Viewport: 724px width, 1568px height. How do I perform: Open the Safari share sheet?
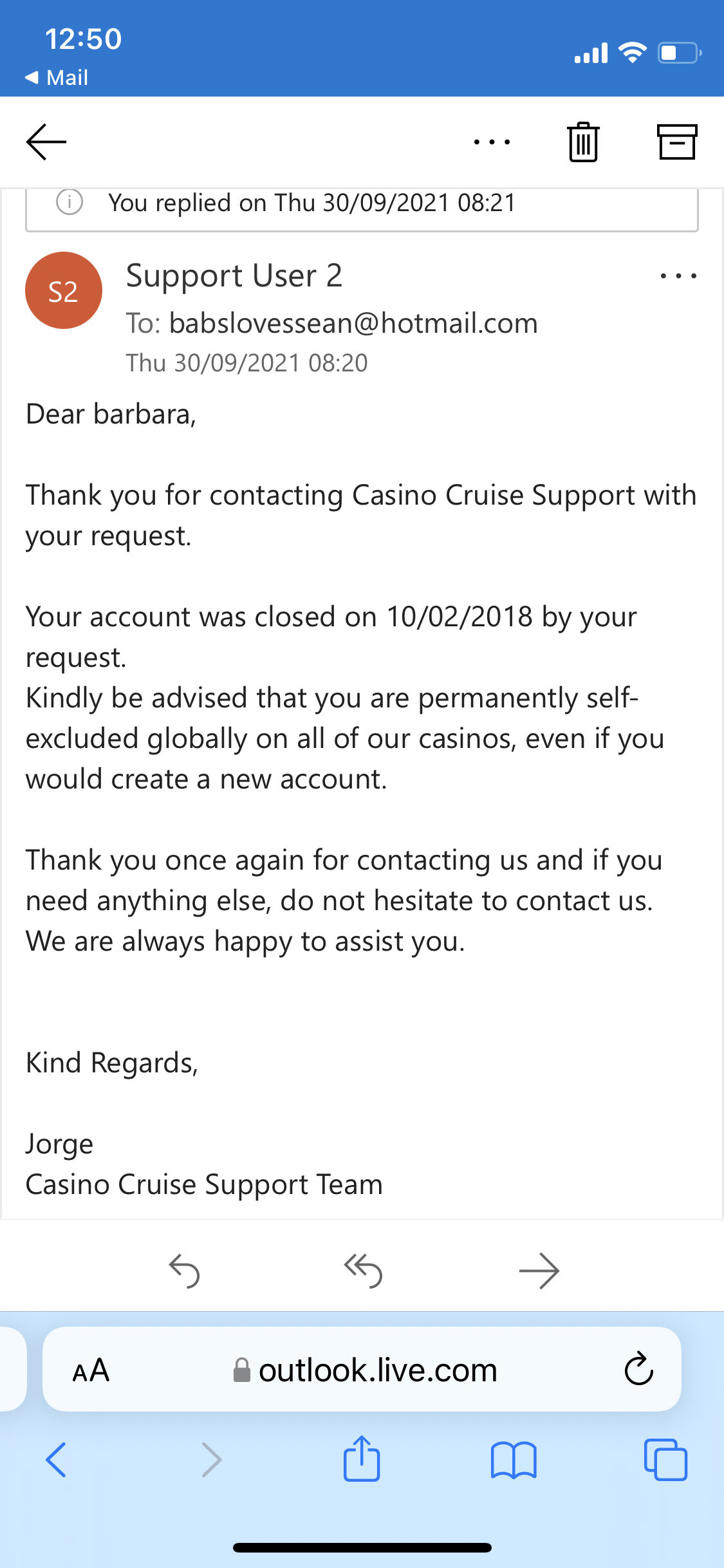(362, 1459)
